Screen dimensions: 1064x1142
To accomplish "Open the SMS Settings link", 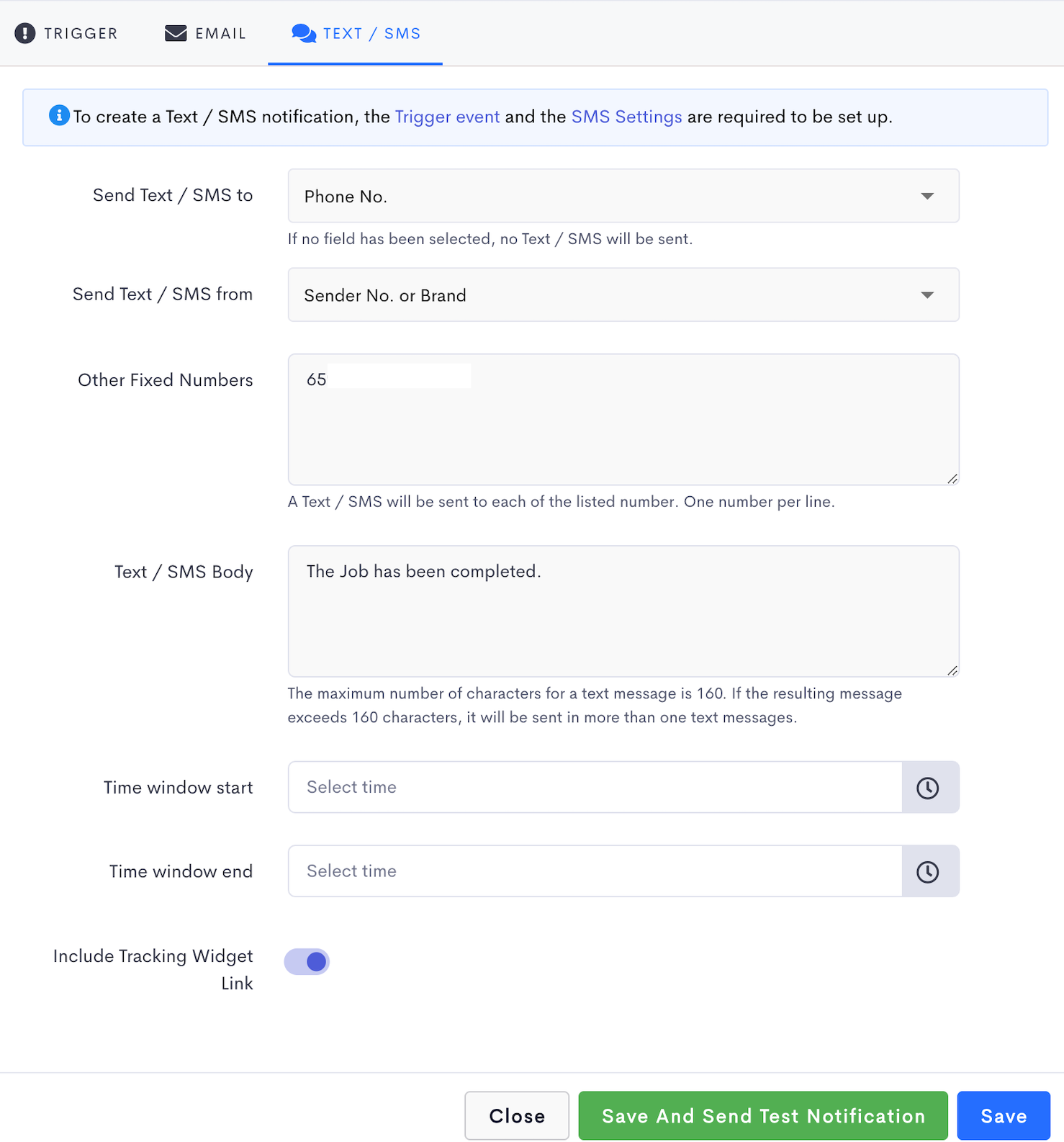I will tap(626, 117).
